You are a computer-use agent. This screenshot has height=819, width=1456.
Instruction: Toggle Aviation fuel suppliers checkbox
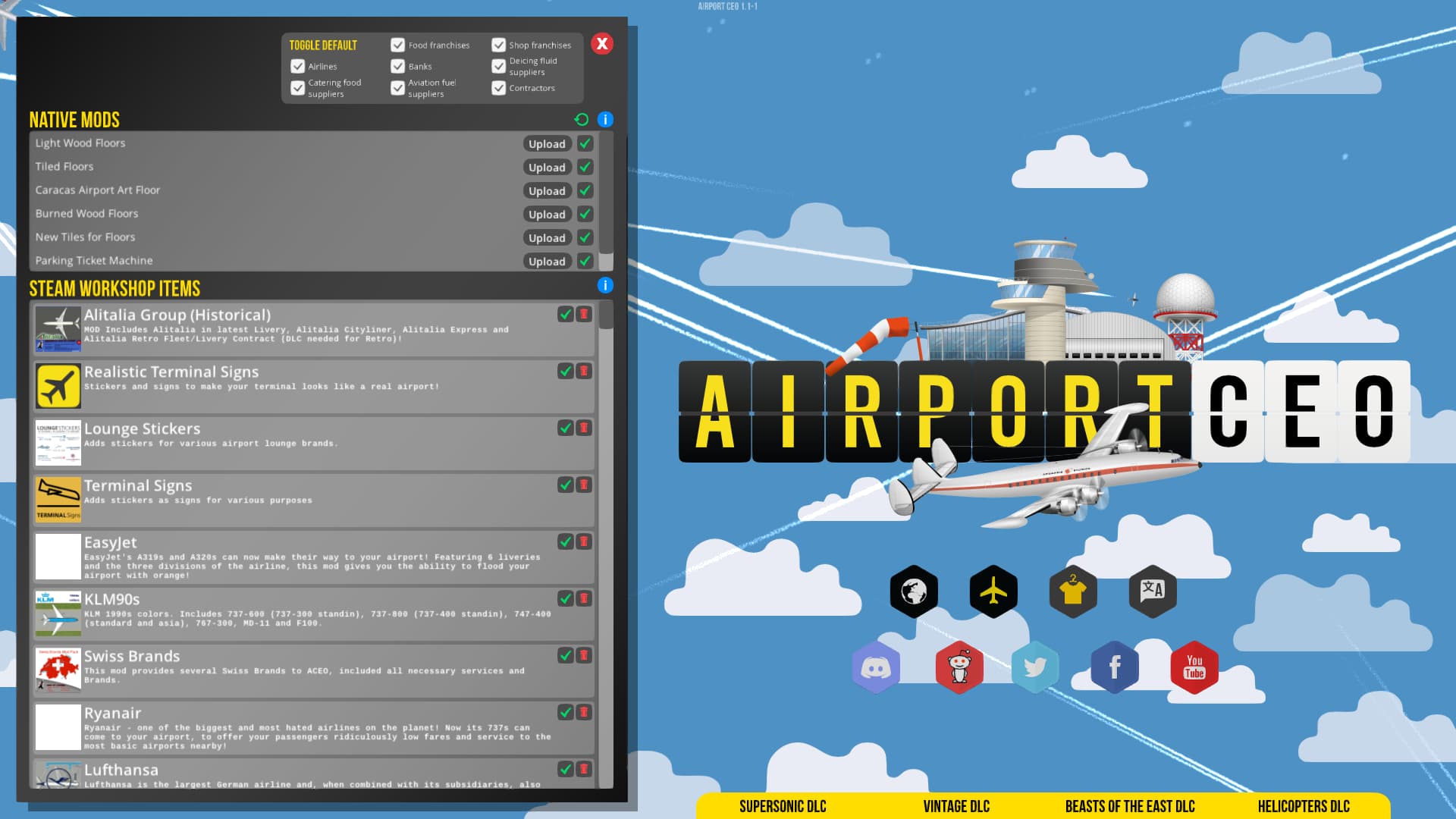tap(397, 88)
